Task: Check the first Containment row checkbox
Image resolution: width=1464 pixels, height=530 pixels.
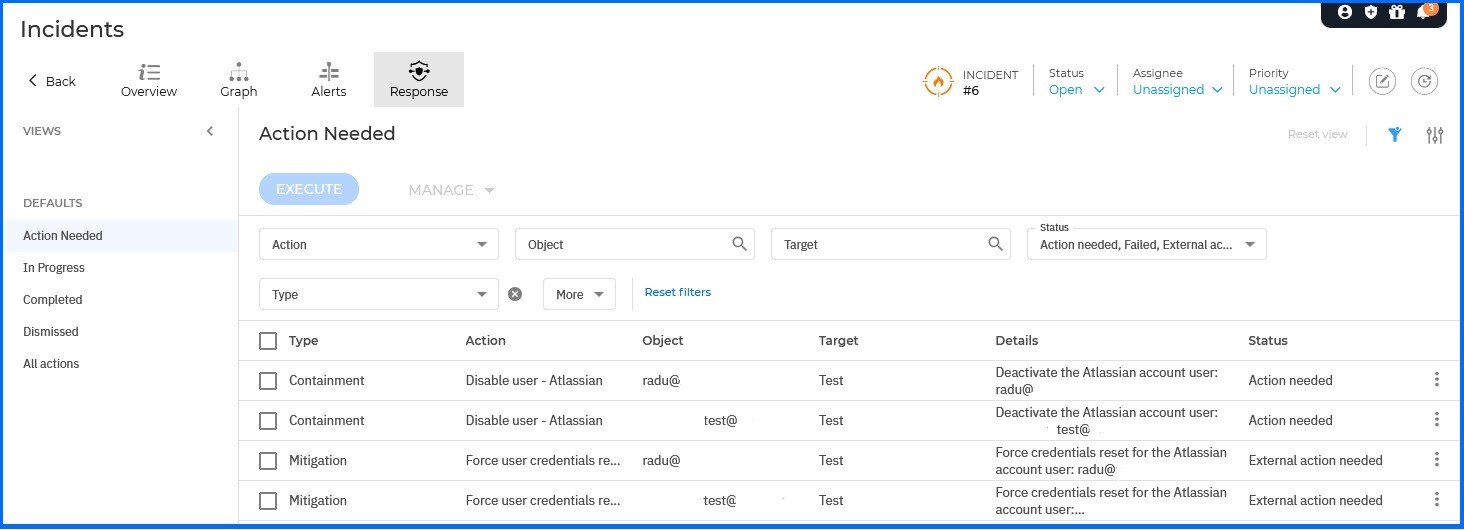Action: point(268,381)
